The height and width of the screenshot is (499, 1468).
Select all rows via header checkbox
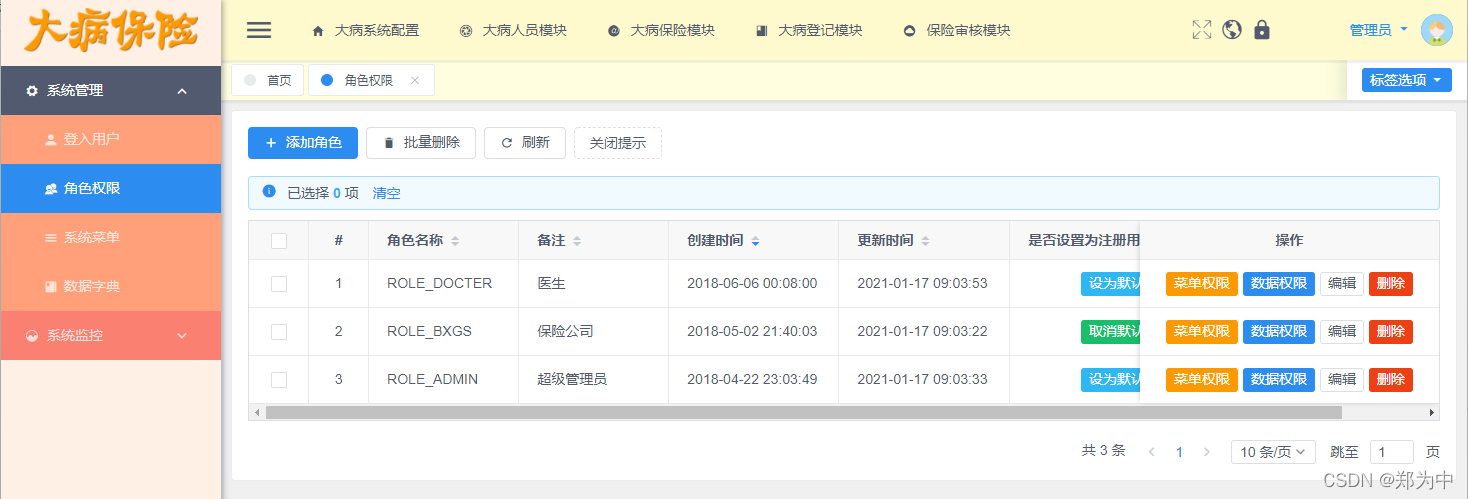[x=279, y=240]
